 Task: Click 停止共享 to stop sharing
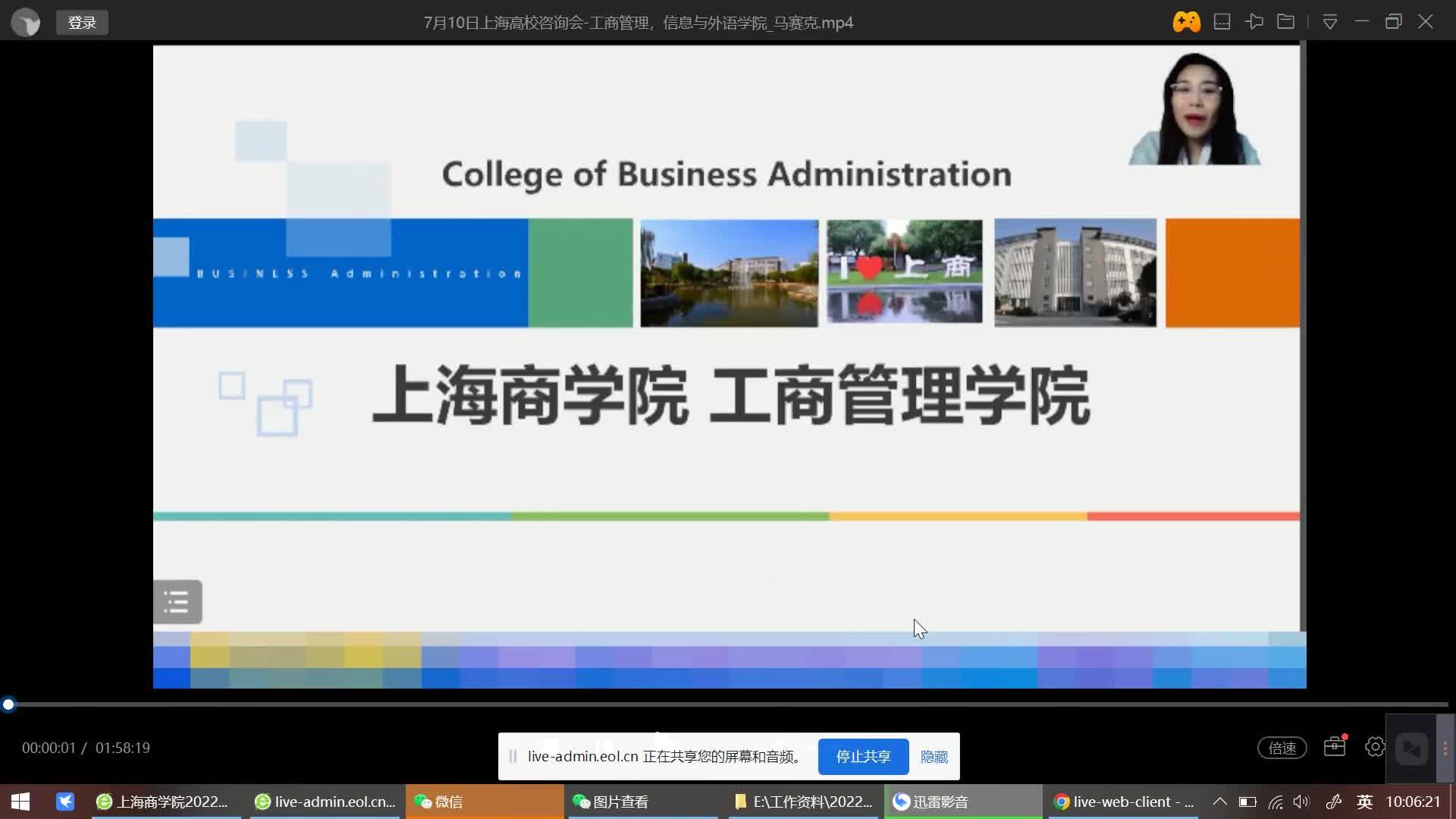(863, 757)
